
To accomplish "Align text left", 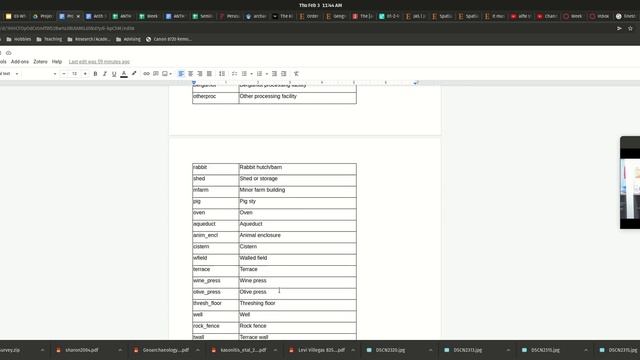I will click(181, 74).
